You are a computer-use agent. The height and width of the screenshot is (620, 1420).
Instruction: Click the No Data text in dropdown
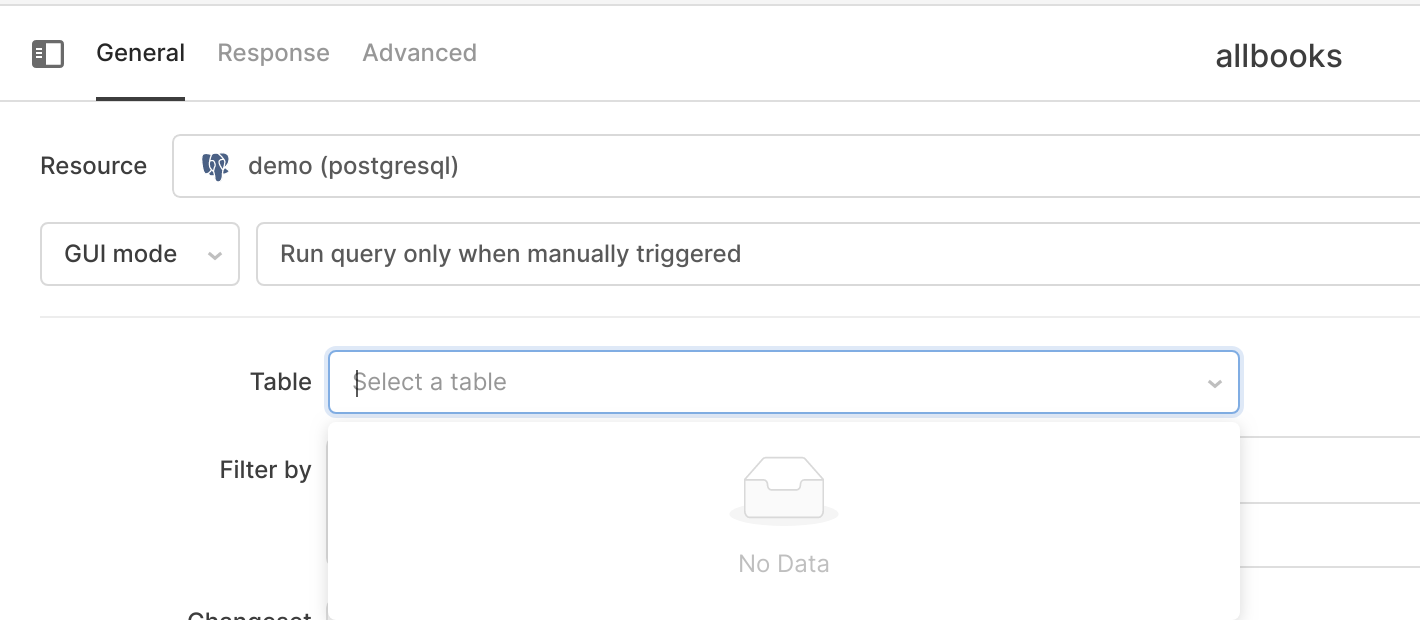pos(784,564)
